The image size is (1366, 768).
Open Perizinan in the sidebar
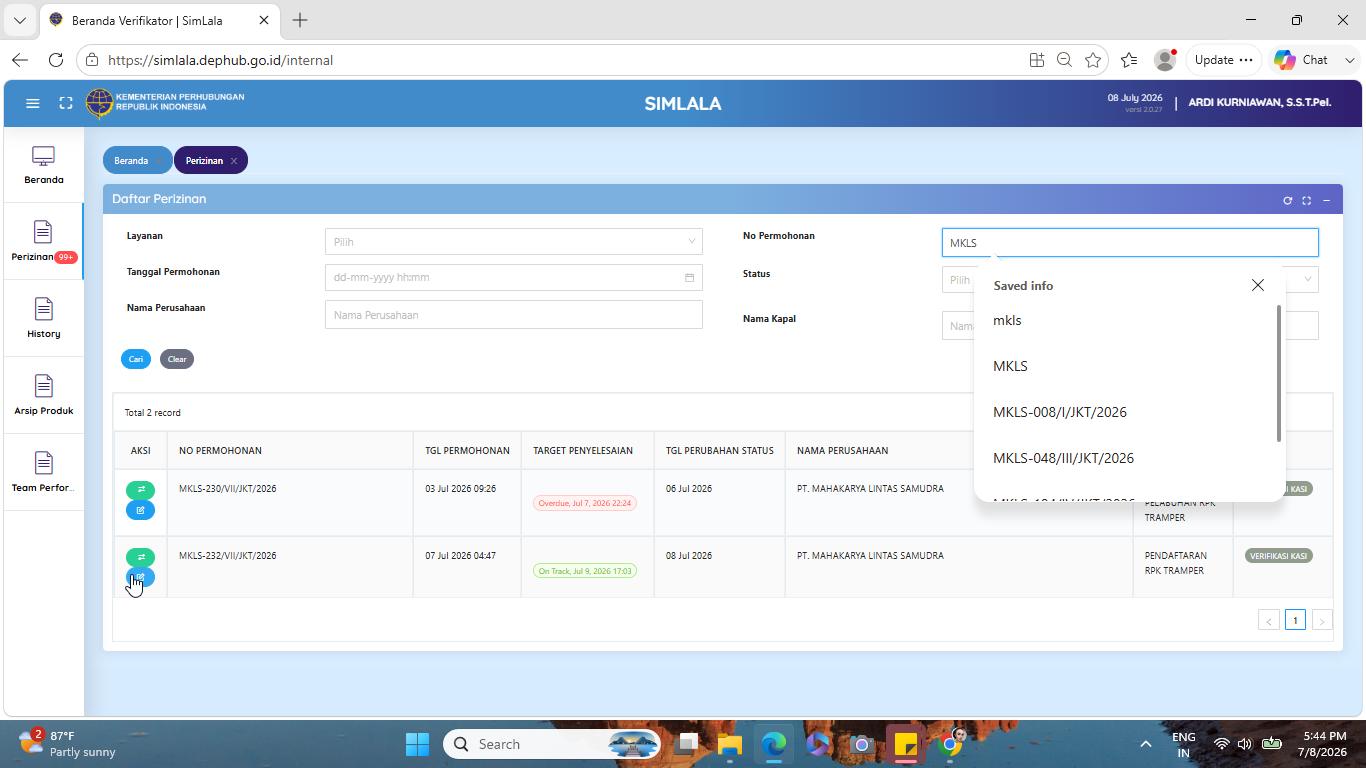click(x=44, y=242)
